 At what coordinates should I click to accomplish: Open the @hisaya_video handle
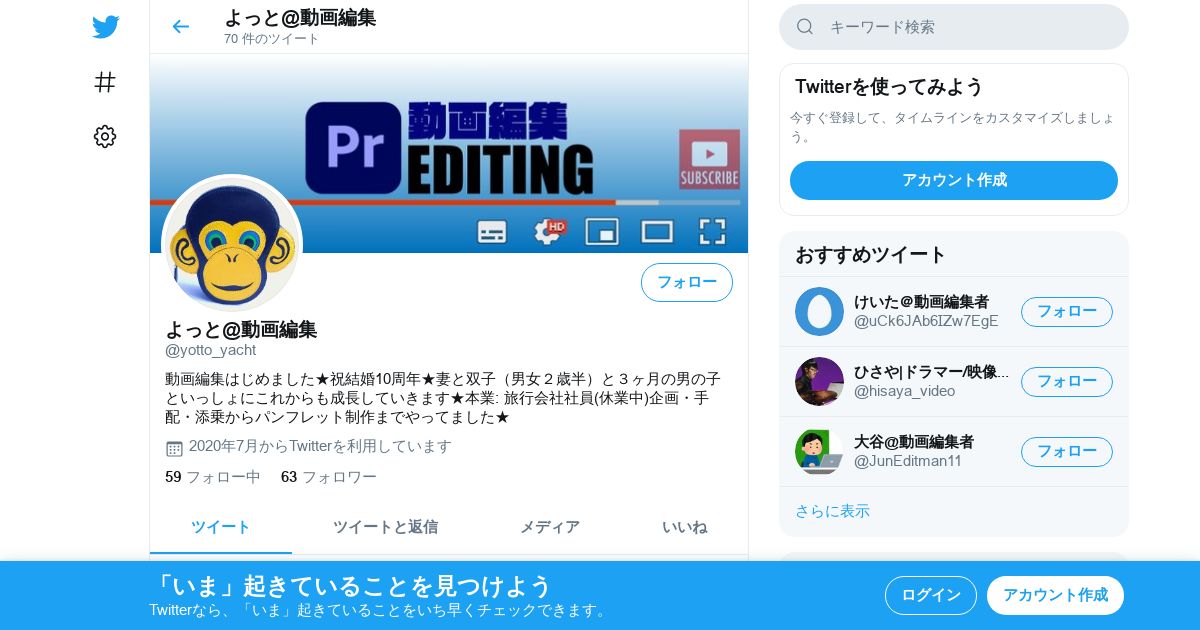(904, 391)
